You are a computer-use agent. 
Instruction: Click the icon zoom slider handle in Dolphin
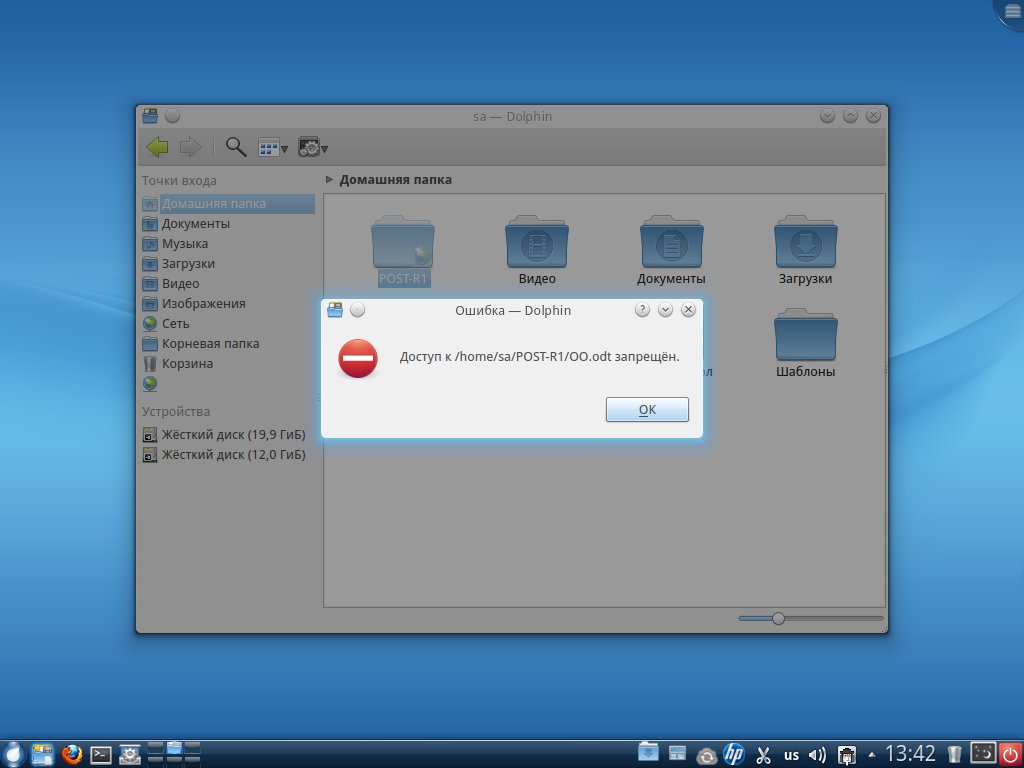click(x=778, y=618)
